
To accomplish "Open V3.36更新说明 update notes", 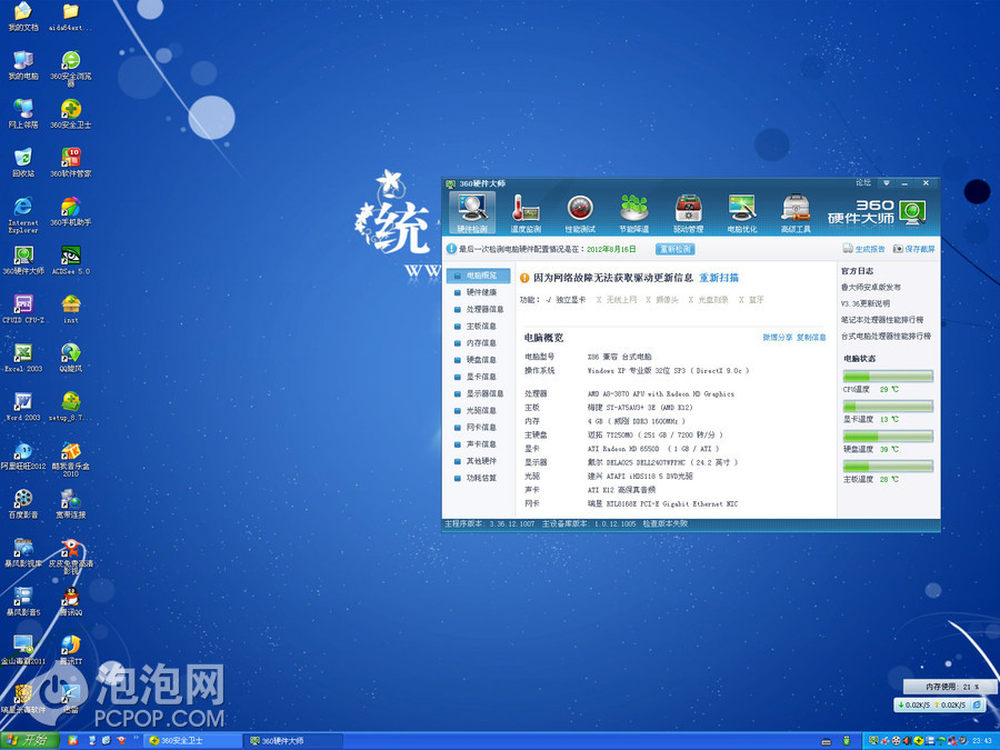I will (865, 304).
